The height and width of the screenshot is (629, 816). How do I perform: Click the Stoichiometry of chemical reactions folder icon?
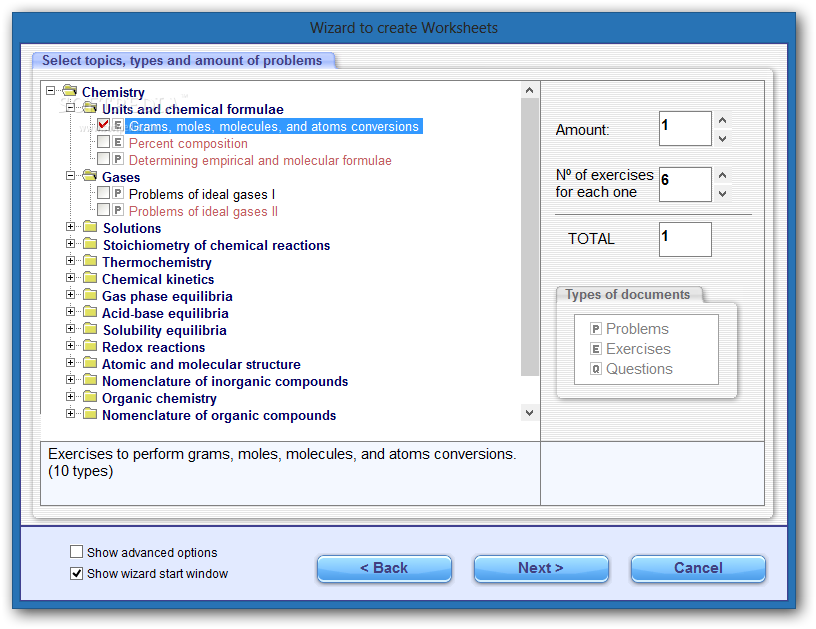91,244
